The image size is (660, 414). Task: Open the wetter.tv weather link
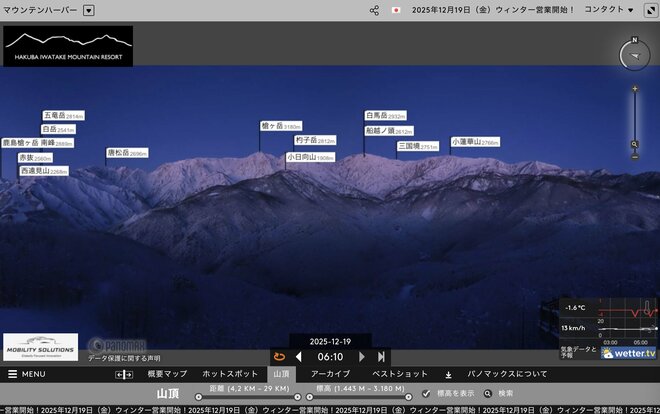(629, 353)
